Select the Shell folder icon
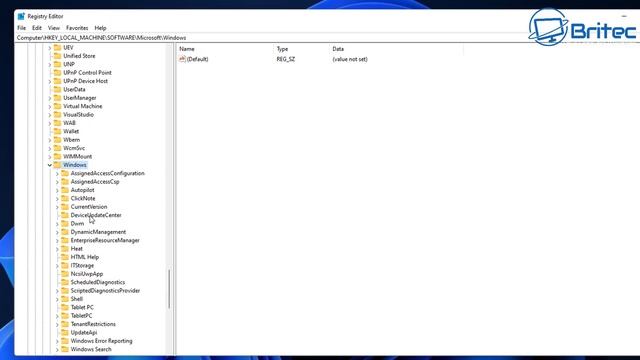The width and height of the screenshot is (640, 360). (65, 299)
